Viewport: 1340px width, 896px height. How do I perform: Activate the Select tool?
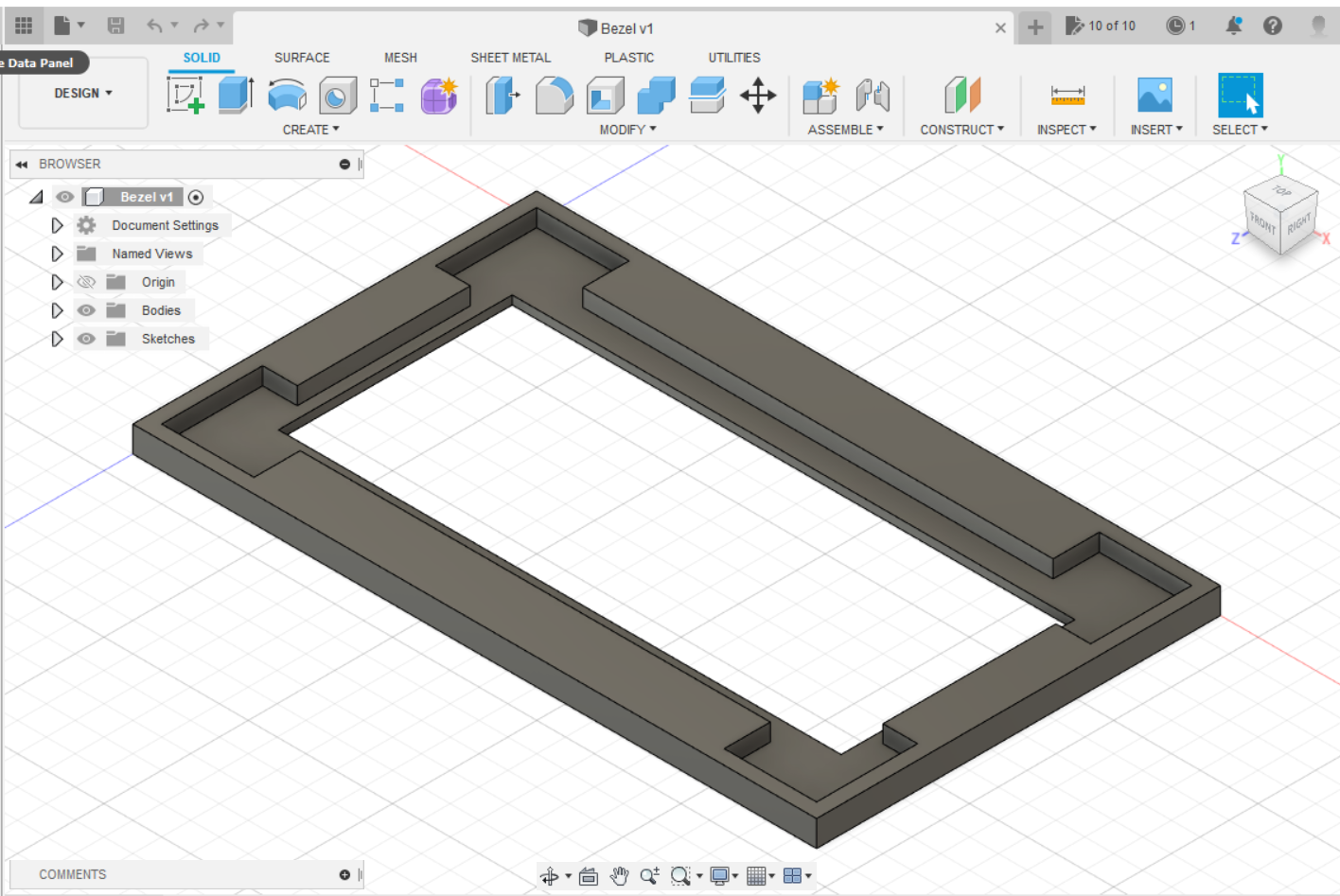click(1240, 96)
